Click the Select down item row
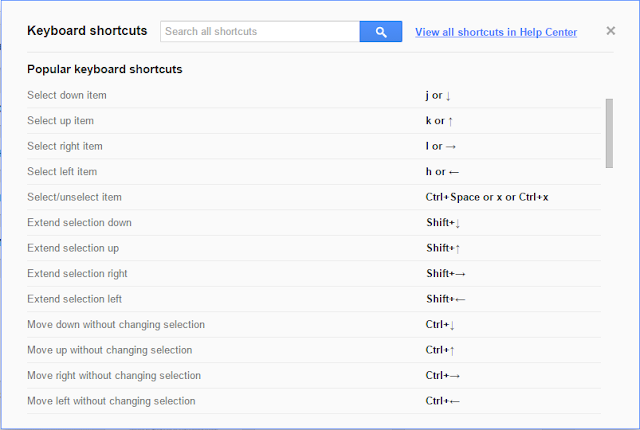This screenshot has height=430, width=640. point(67,95)
